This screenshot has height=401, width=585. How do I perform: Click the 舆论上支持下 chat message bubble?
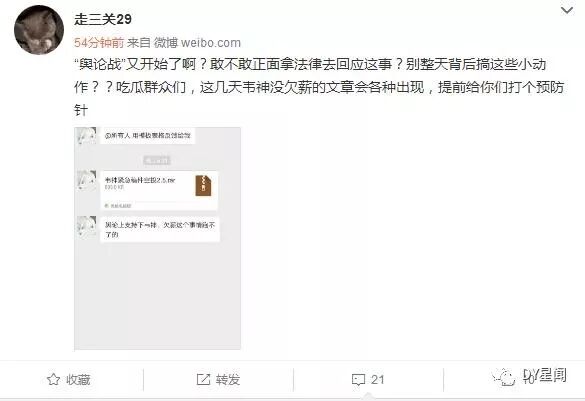pyautogui.click(x=160, y=229)
